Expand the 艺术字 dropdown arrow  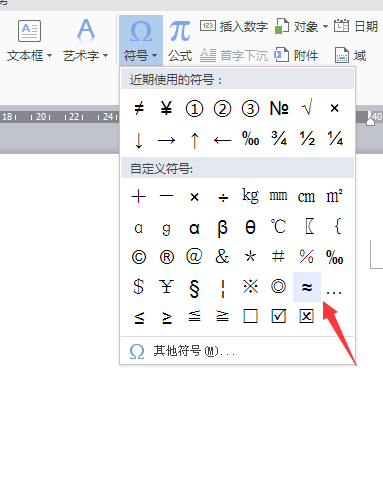pyautogui.click(x=106, y=55)
